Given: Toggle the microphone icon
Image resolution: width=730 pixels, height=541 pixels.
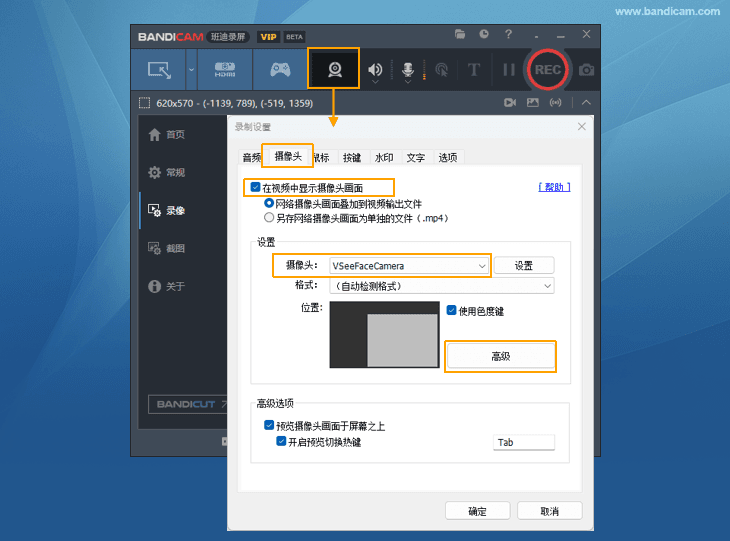Looking at the screenshot, I should 408,70.
